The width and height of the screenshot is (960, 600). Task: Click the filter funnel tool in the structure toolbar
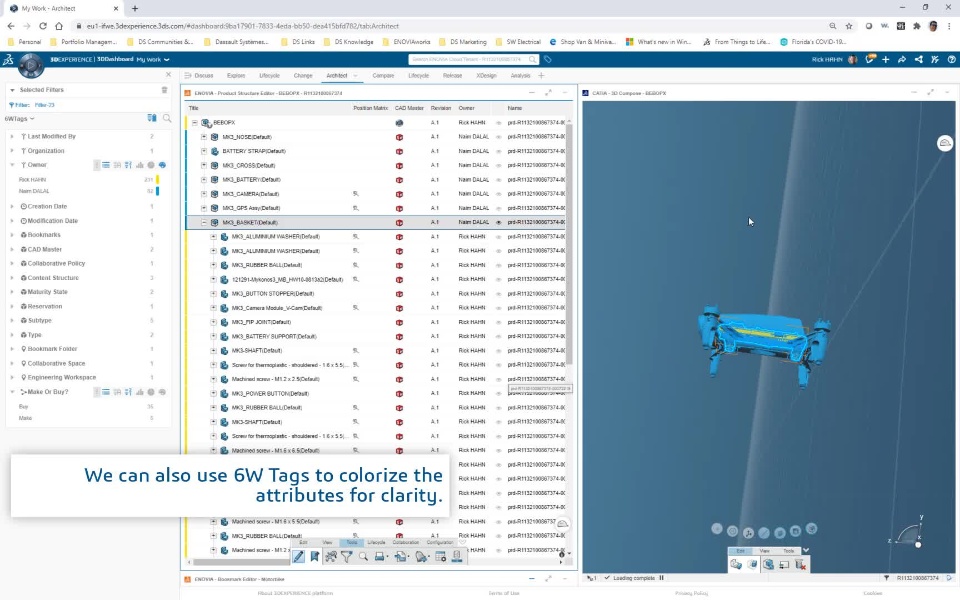pyautogui.click(x=347, y=557)
